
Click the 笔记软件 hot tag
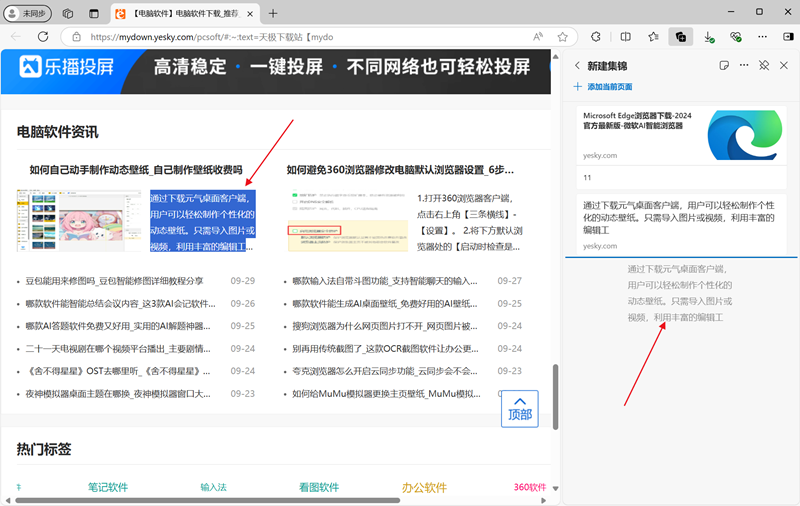(108, 487)
